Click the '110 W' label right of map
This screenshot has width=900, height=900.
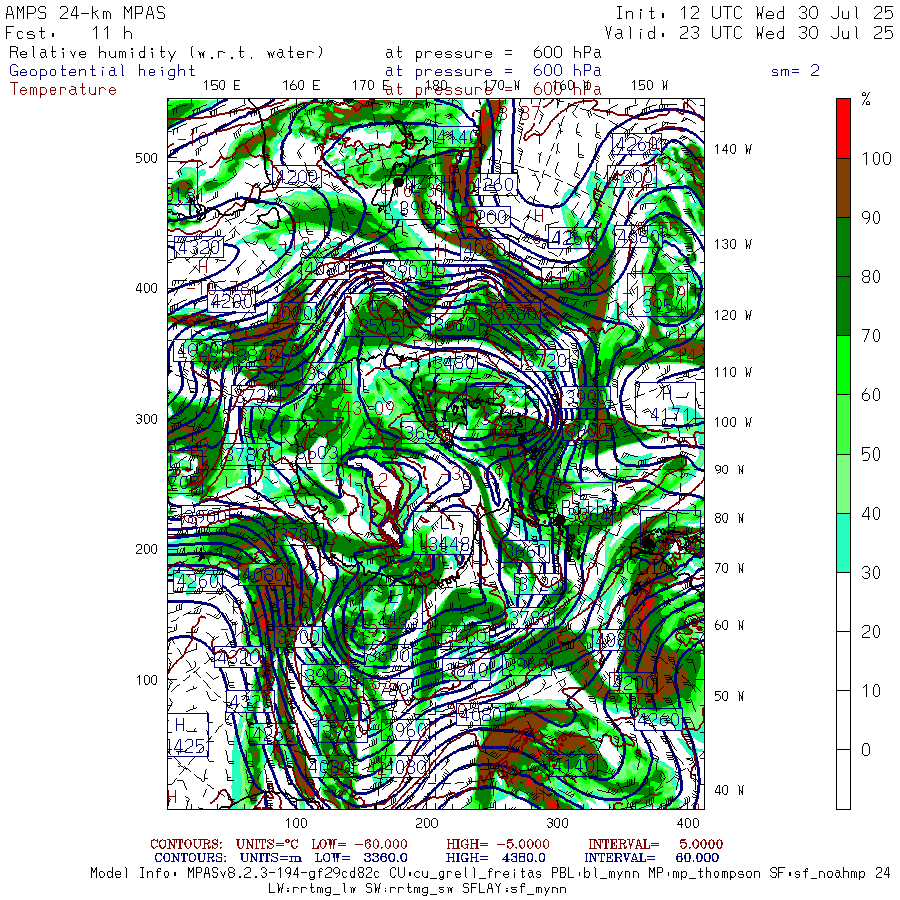pos(733,373)
